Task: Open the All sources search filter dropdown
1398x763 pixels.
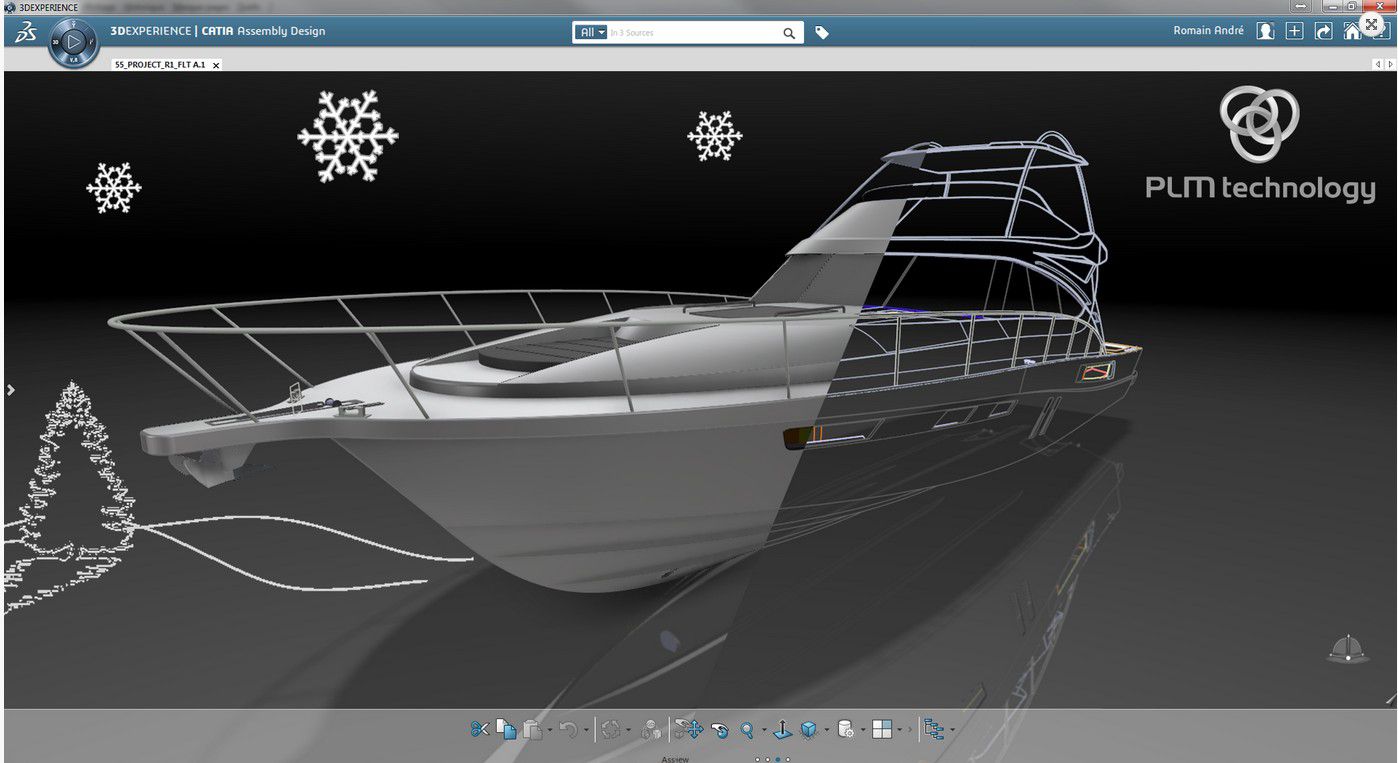Action: point(592,33)
